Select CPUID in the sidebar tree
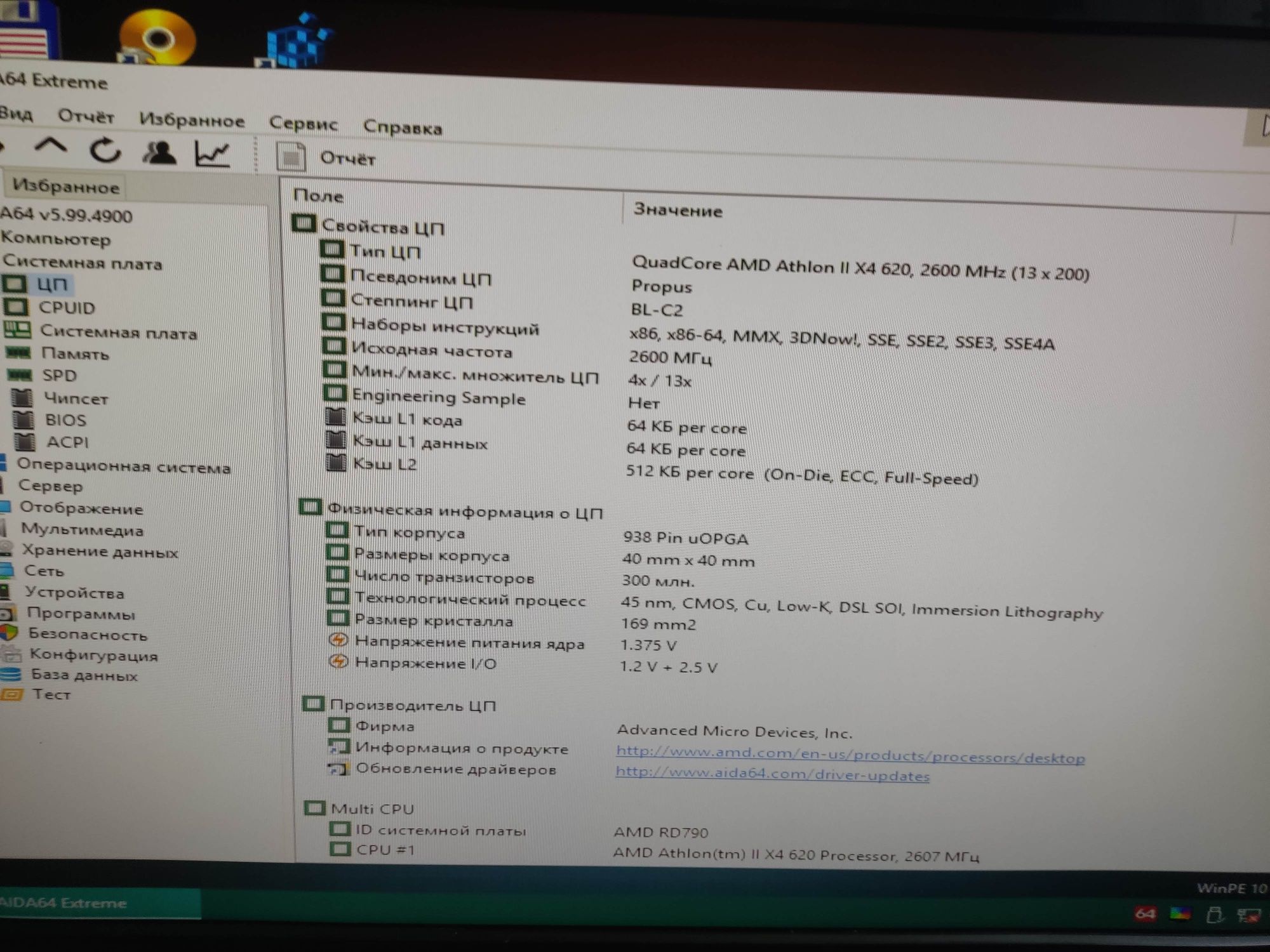1270x952 pixels. pyautogui.click(x=67, y=308)
